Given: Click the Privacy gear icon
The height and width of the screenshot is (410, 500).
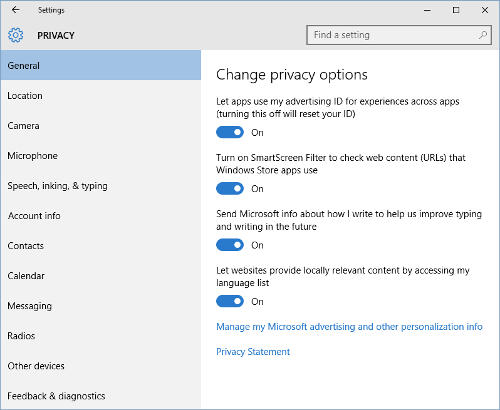Looking at the screenshot, I should point(16,35).
